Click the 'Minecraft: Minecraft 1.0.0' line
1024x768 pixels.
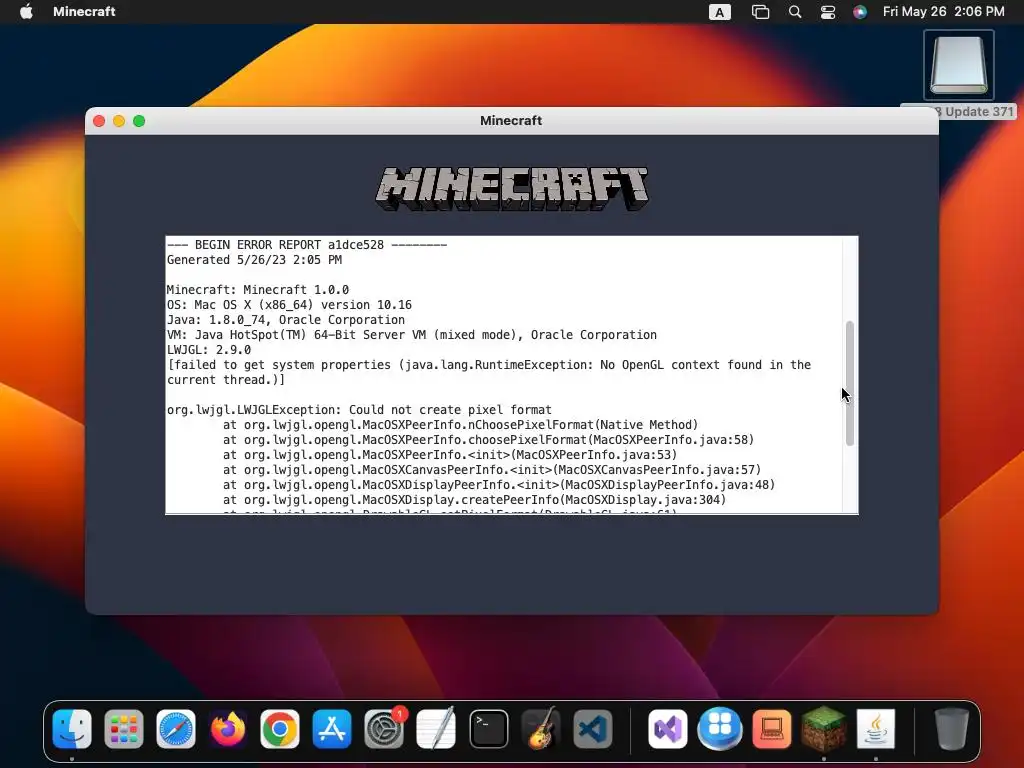click(258, 290)
